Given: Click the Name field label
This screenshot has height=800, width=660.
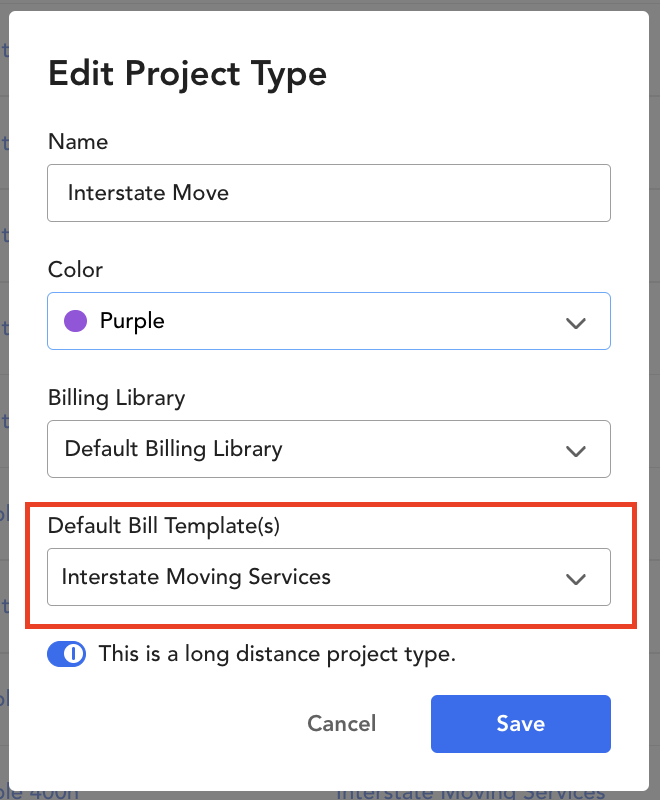Looking at the screenshot, I should [78, 142].
